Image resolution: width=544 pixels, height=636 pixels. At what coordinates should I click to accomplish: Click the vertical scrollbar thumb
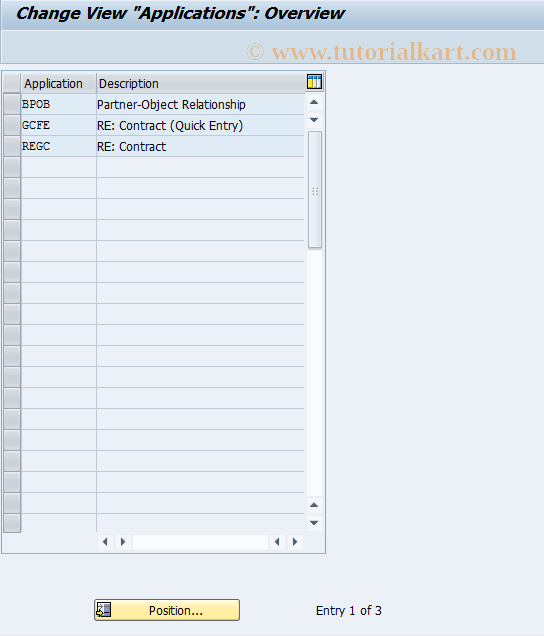pos(315,189)
